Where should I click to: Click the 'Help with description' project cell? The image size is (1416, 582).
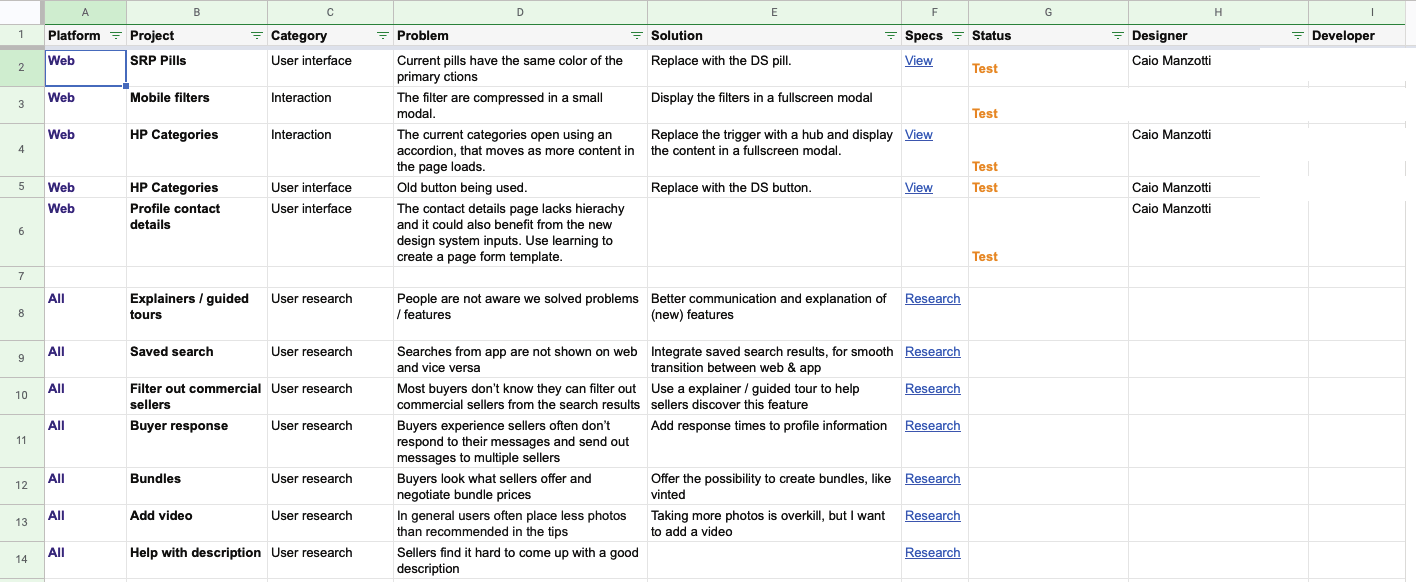point(197,560)
